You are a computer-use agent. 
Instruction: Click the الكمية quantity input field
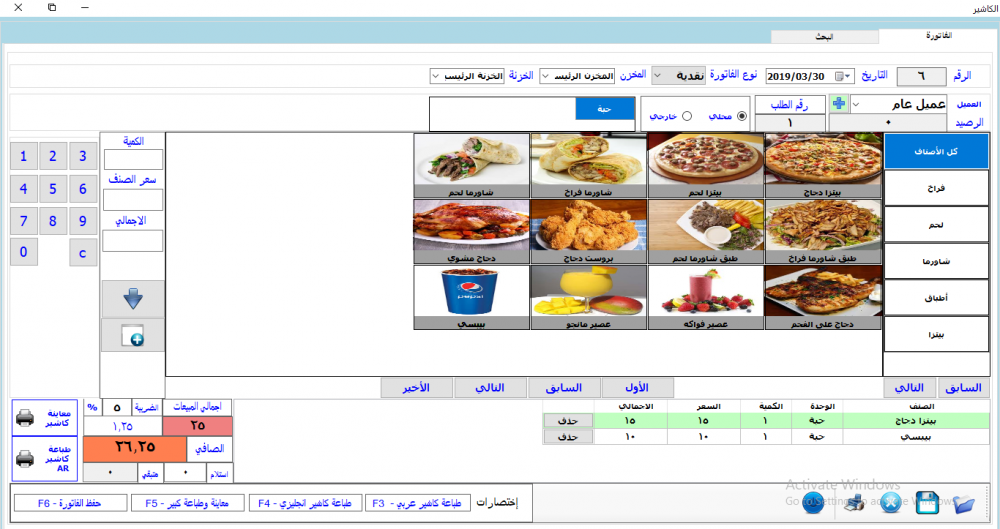pos(133,159)
